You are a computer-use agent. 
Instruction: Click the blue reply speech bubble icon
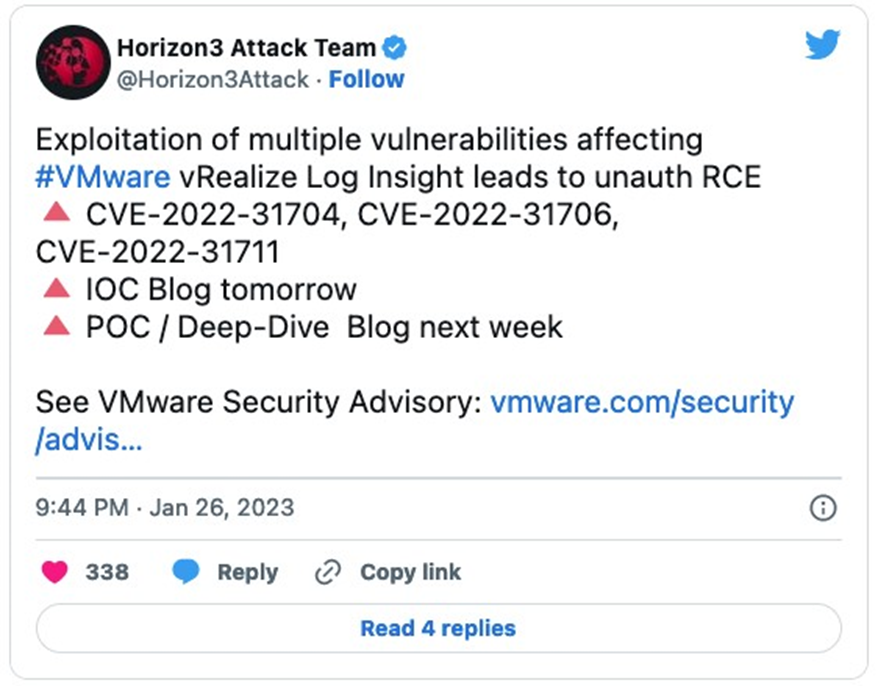tap(185, 572)
